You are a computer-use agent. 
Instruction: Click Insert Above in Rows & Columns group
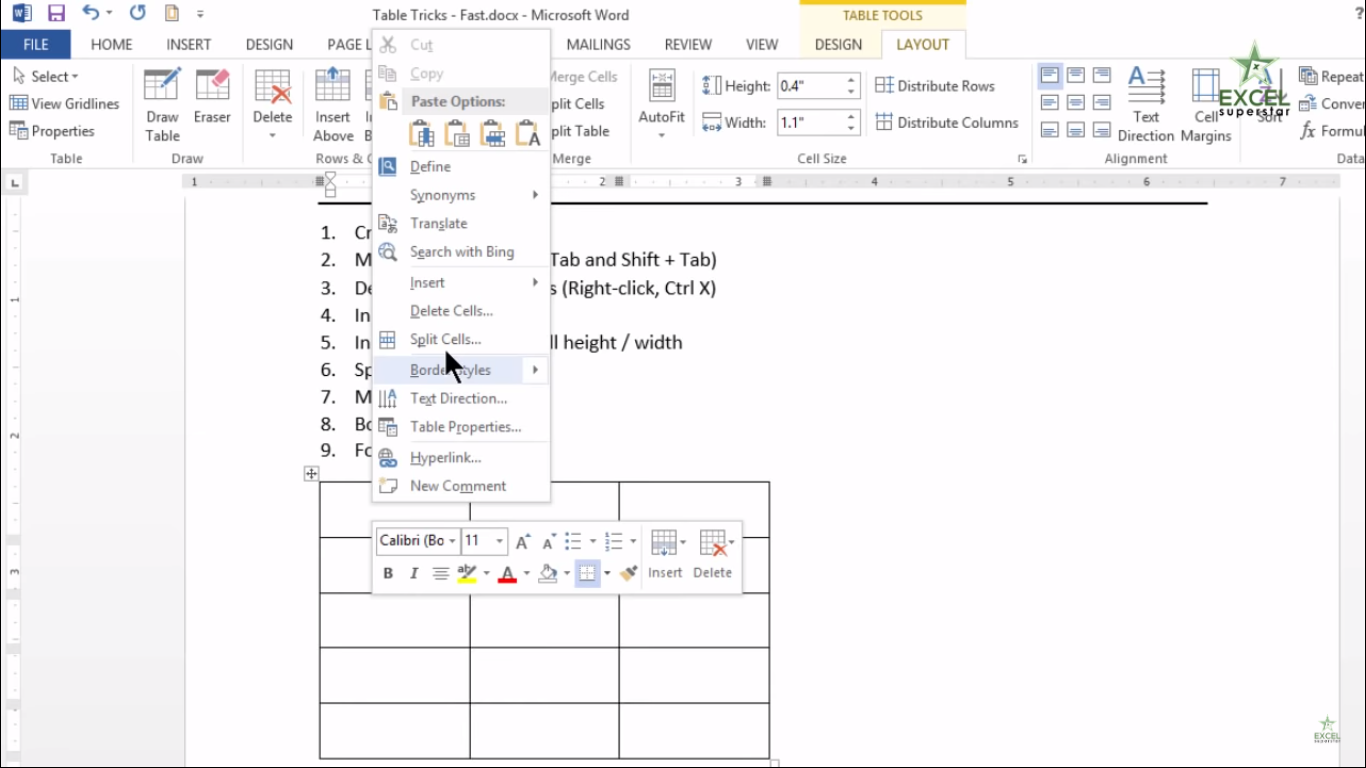(x=333, y=106)
